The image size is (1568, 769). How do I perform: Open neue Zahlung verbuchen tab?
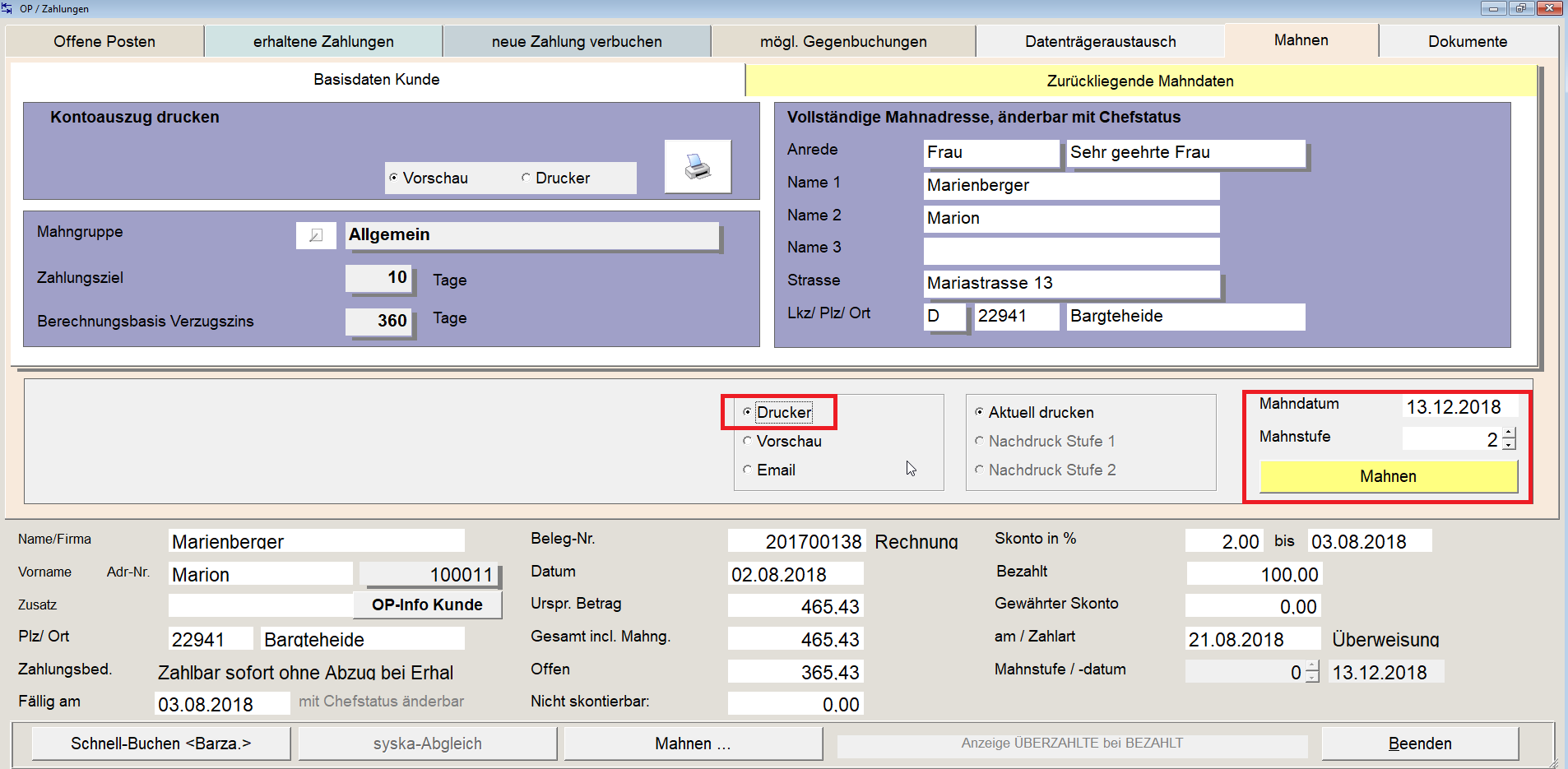(x=577, y=41)
